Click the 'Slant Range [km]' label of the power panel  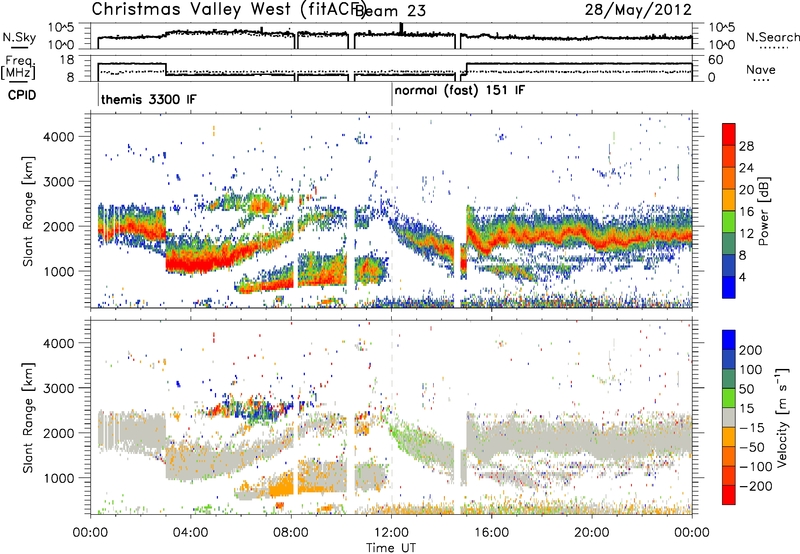28,211
